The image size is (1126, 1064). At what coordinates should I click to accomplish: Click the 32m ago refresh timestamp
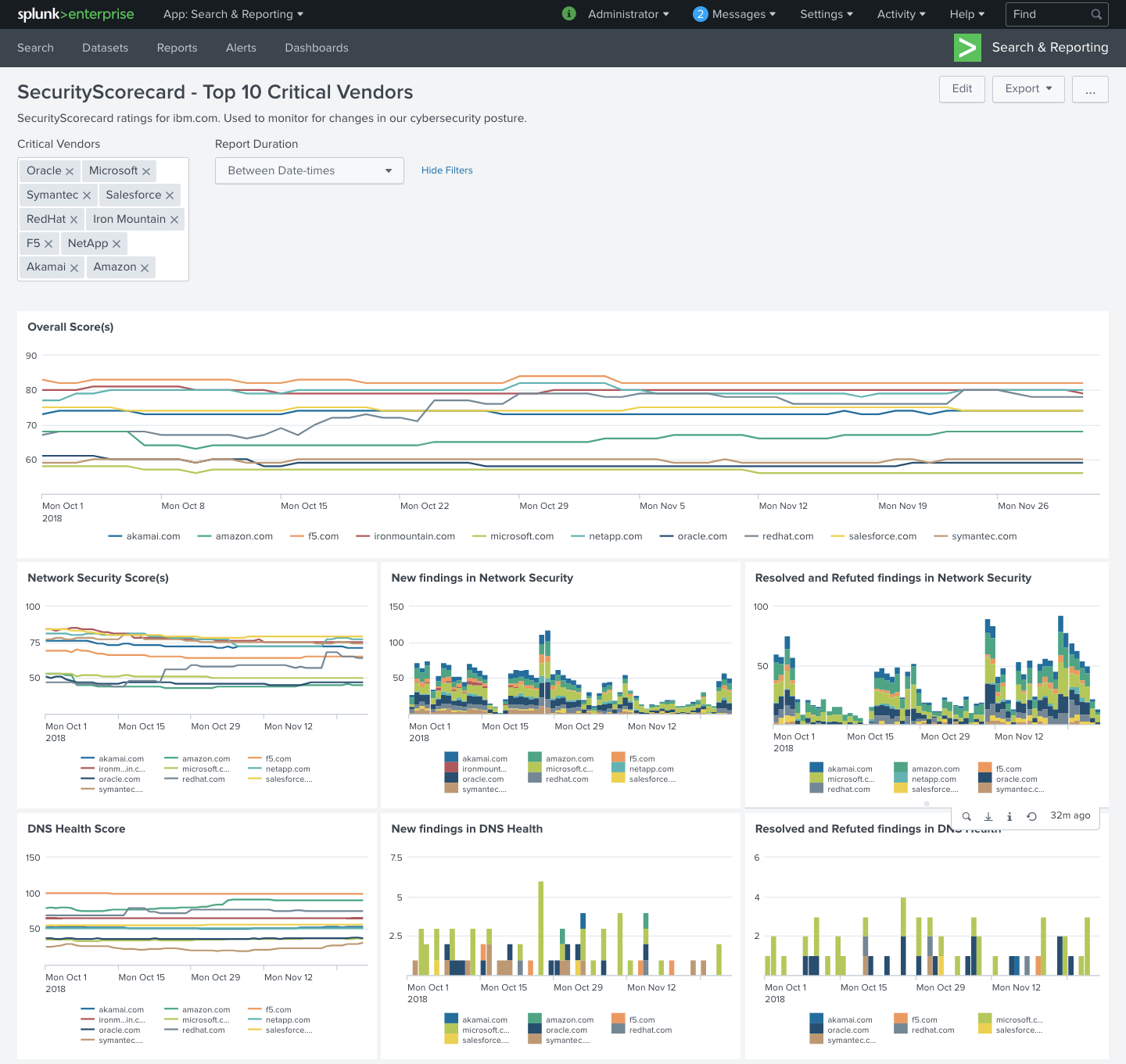pos(1070,815)
